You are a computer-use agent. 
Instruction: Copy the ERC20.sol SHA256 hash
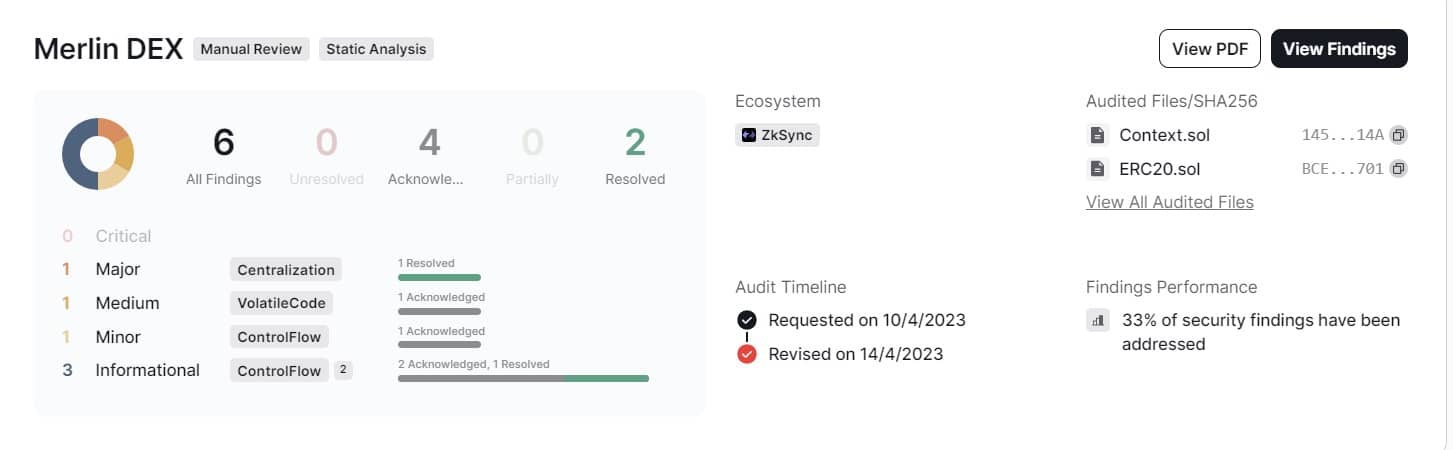click(1399, 168)
